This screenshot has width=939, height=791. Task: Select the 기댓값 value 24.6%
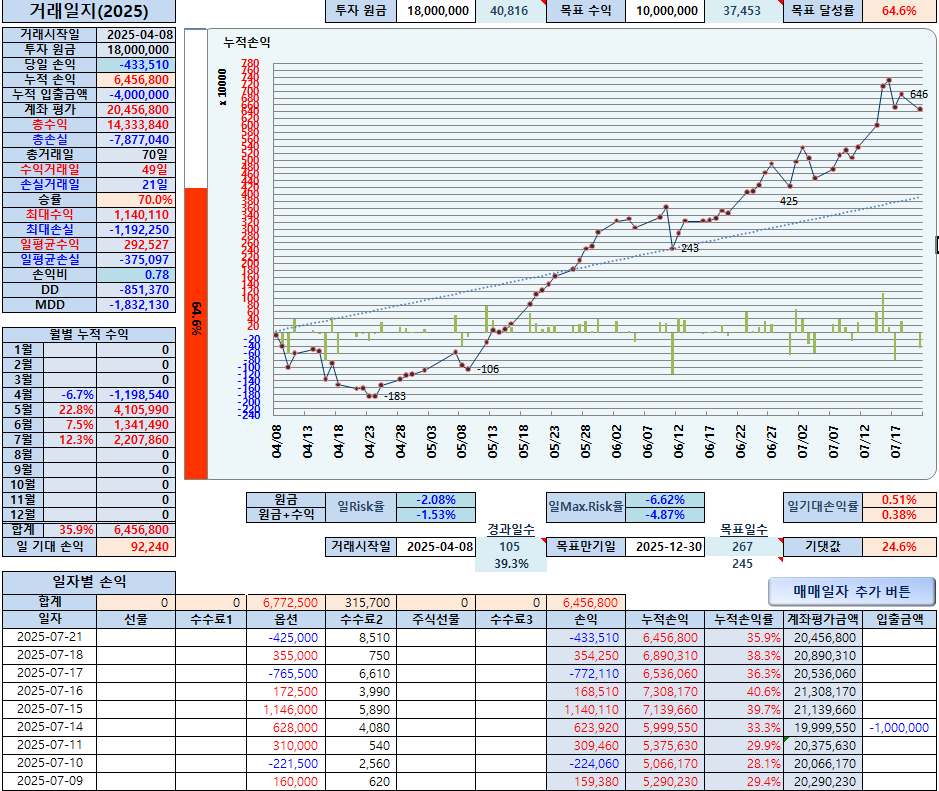click(x=899, y=546)
